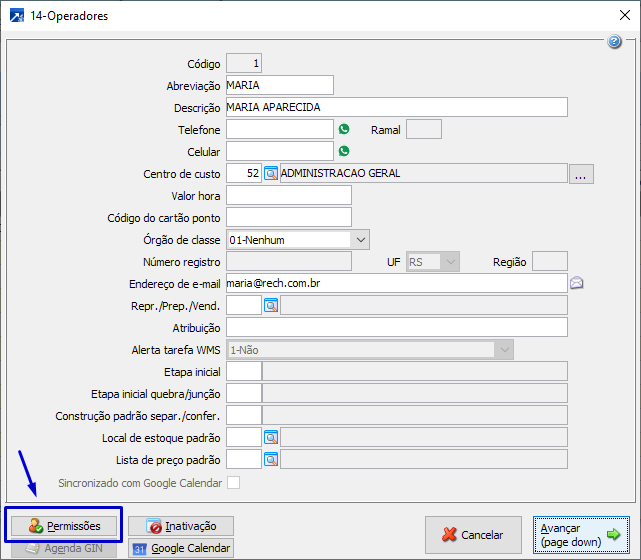Click the blue help question mark icon
The width and height of the screenshot is (641, 560).
615,41
